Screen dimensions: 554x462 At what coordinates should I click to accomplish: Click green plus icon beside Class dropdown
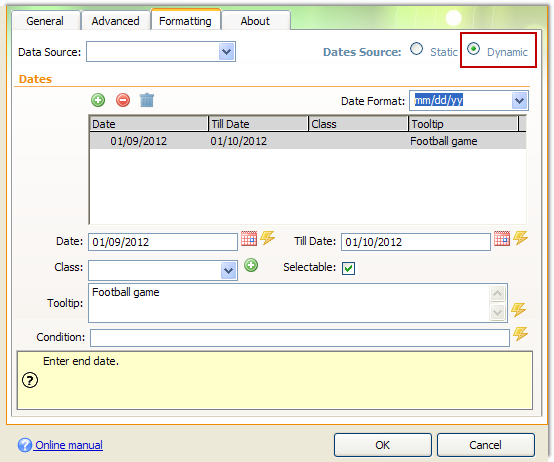tap(251, 265)
